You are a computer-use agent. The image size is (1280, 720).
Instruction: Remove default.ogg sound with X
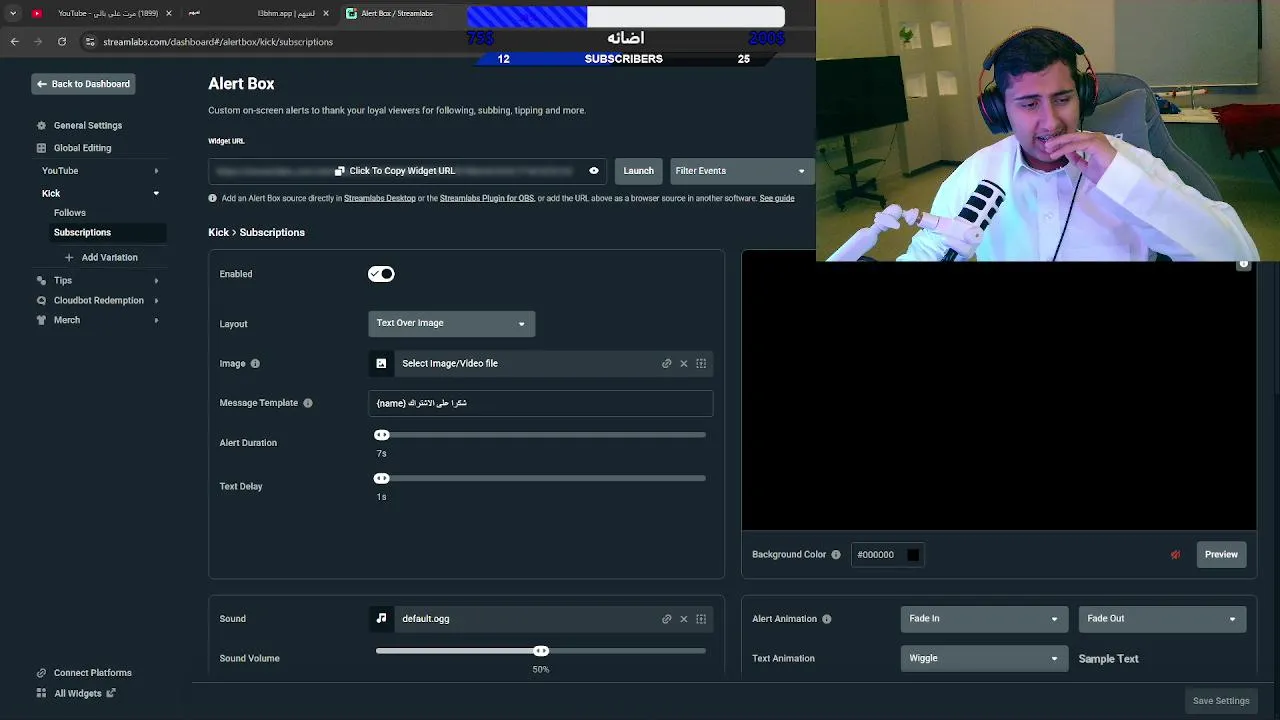pyautogui.click(x=684, y=619)
